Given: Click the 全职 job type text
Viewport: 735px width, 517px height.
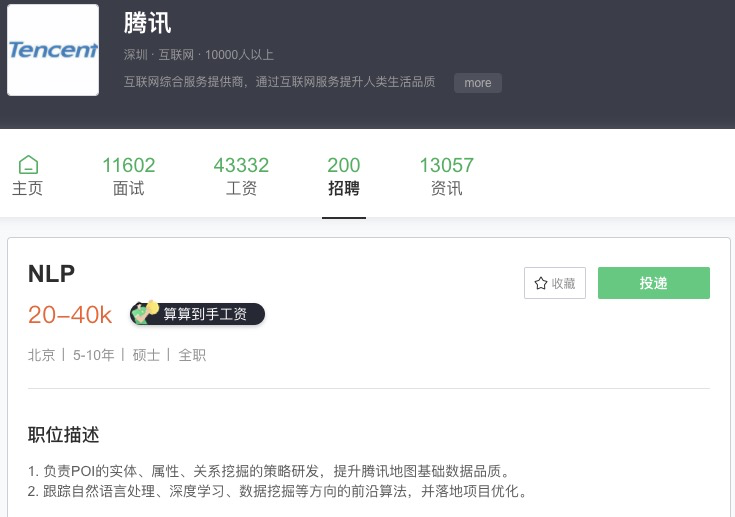Looking at the screenshot, I should 192,355.
